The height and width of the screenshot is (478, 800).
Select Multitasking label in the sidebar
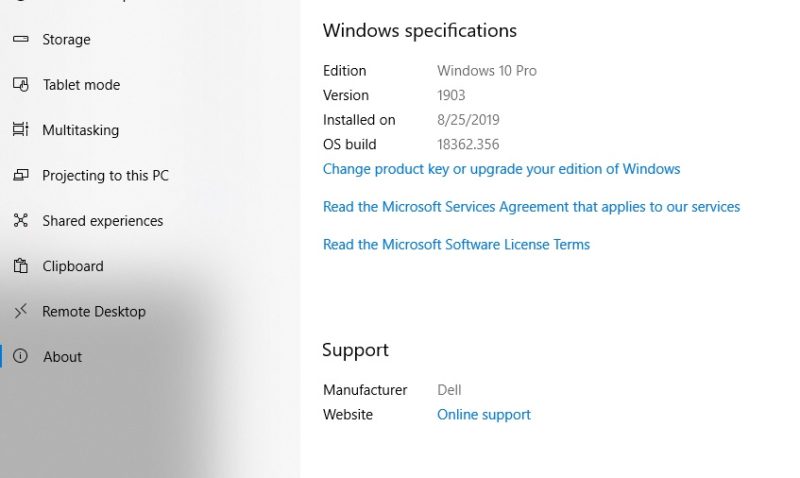pos(80,130)
